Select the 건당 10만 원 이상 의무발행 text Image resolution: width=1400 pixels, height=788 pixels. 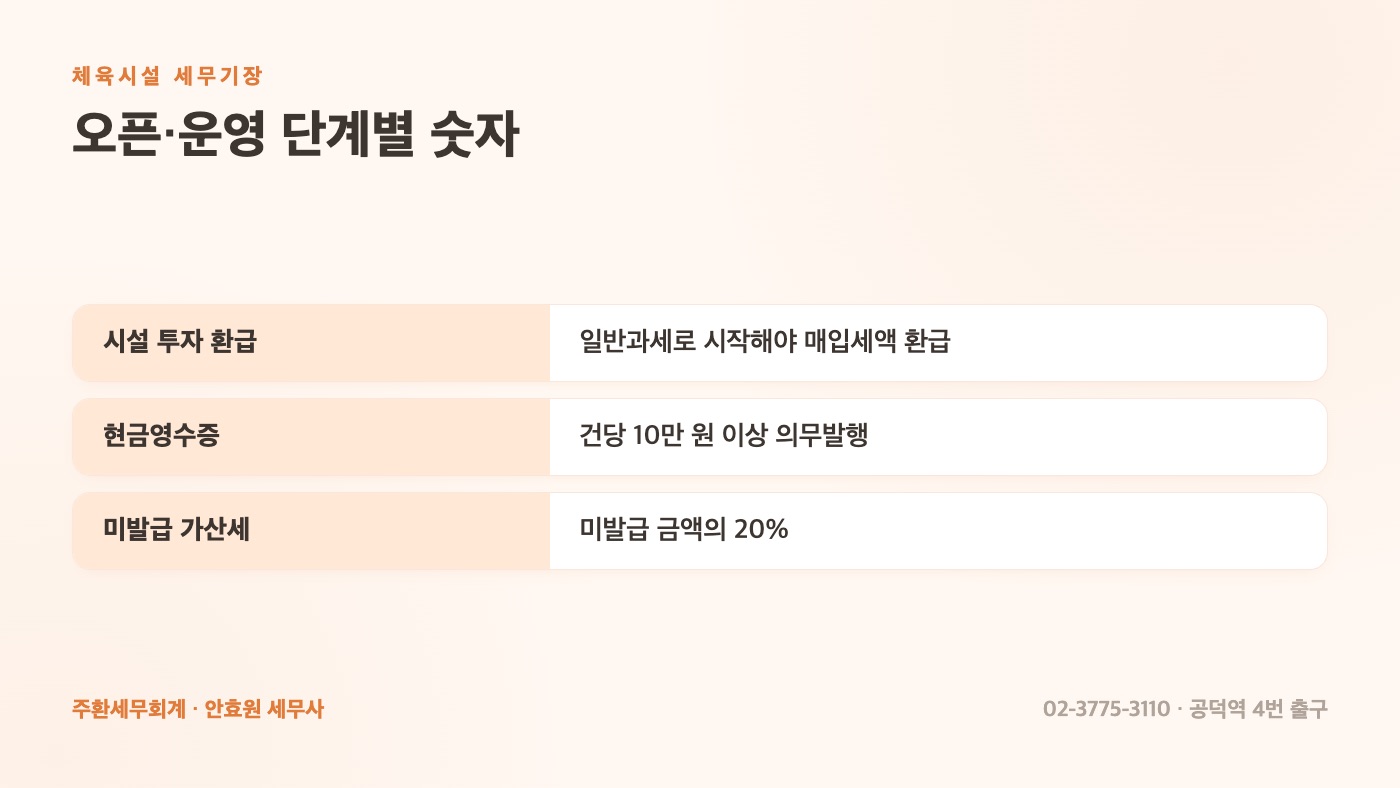[x=724, y=436]
